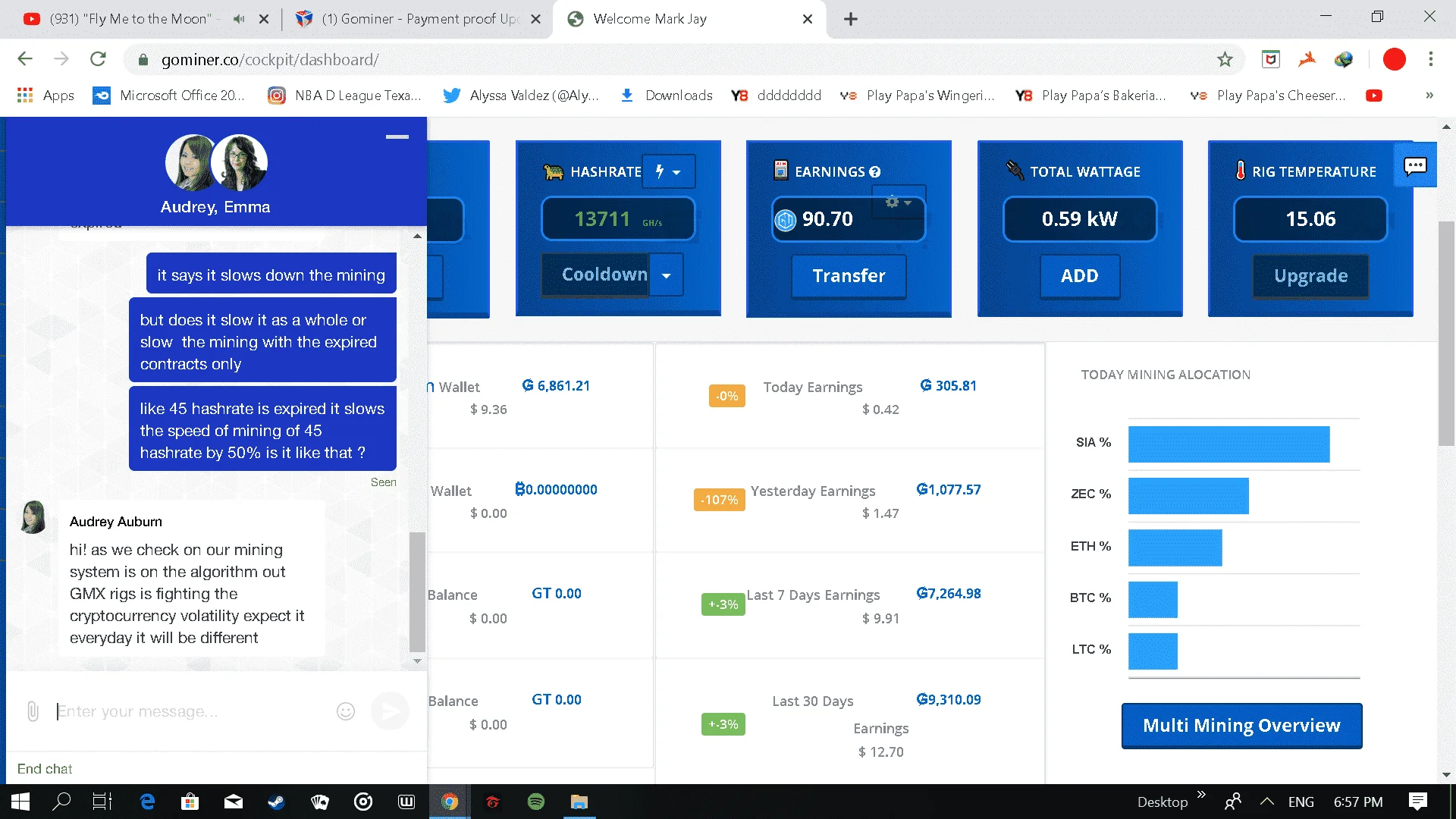Image resolution: width=1456 pixels, height=819 pixels.
Task: Click the Cooldown button
Action: point(595,275)
